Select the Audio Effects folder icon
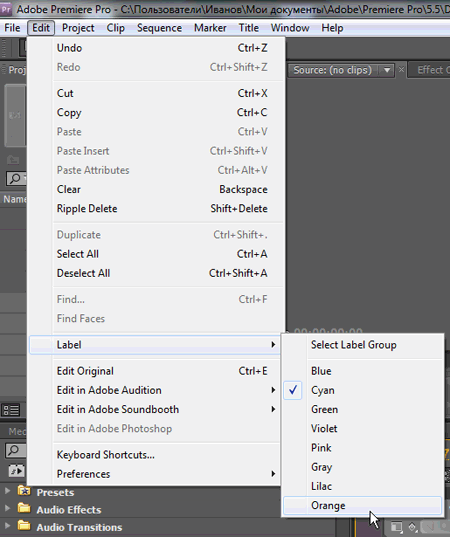450x537 pixels. [24, 508]
